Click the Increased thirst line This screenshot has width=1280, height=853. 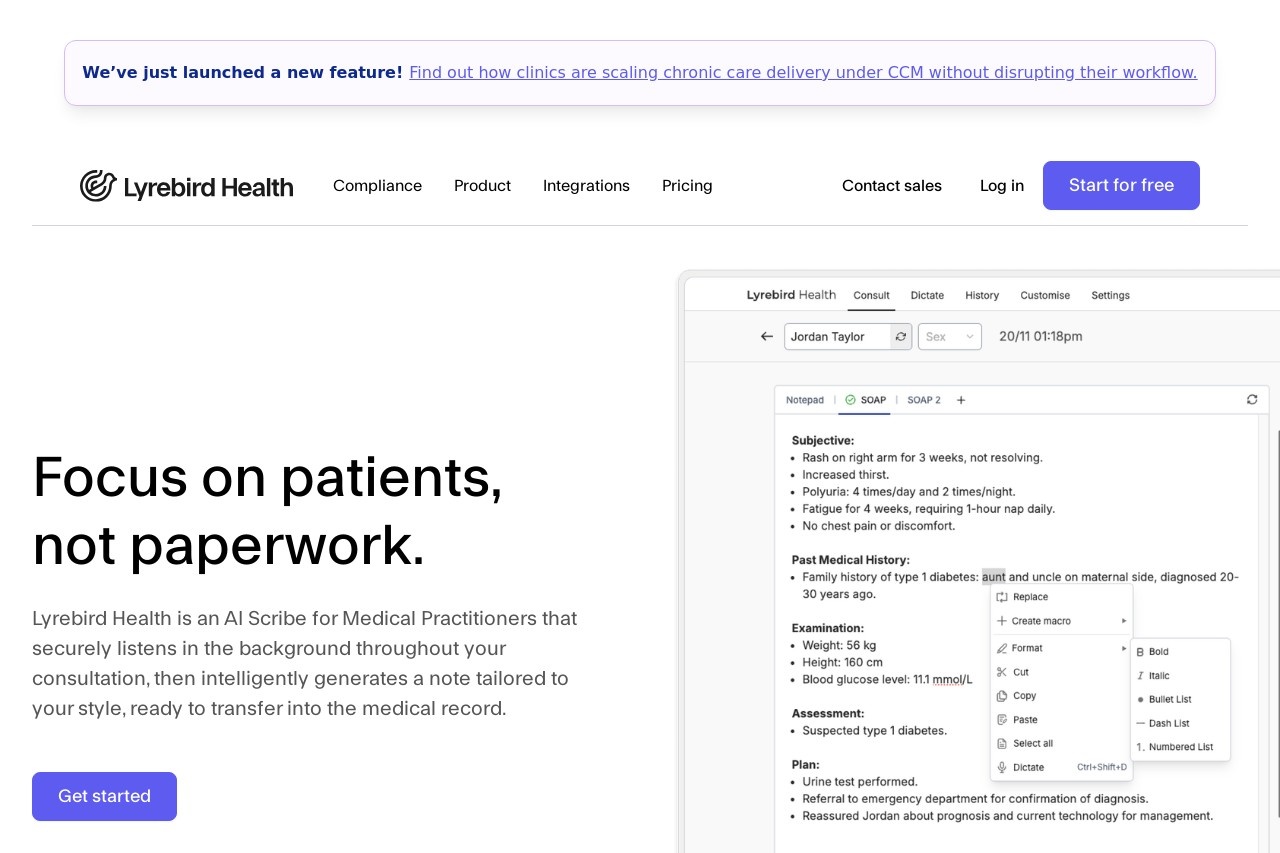(x=845, y=475)
